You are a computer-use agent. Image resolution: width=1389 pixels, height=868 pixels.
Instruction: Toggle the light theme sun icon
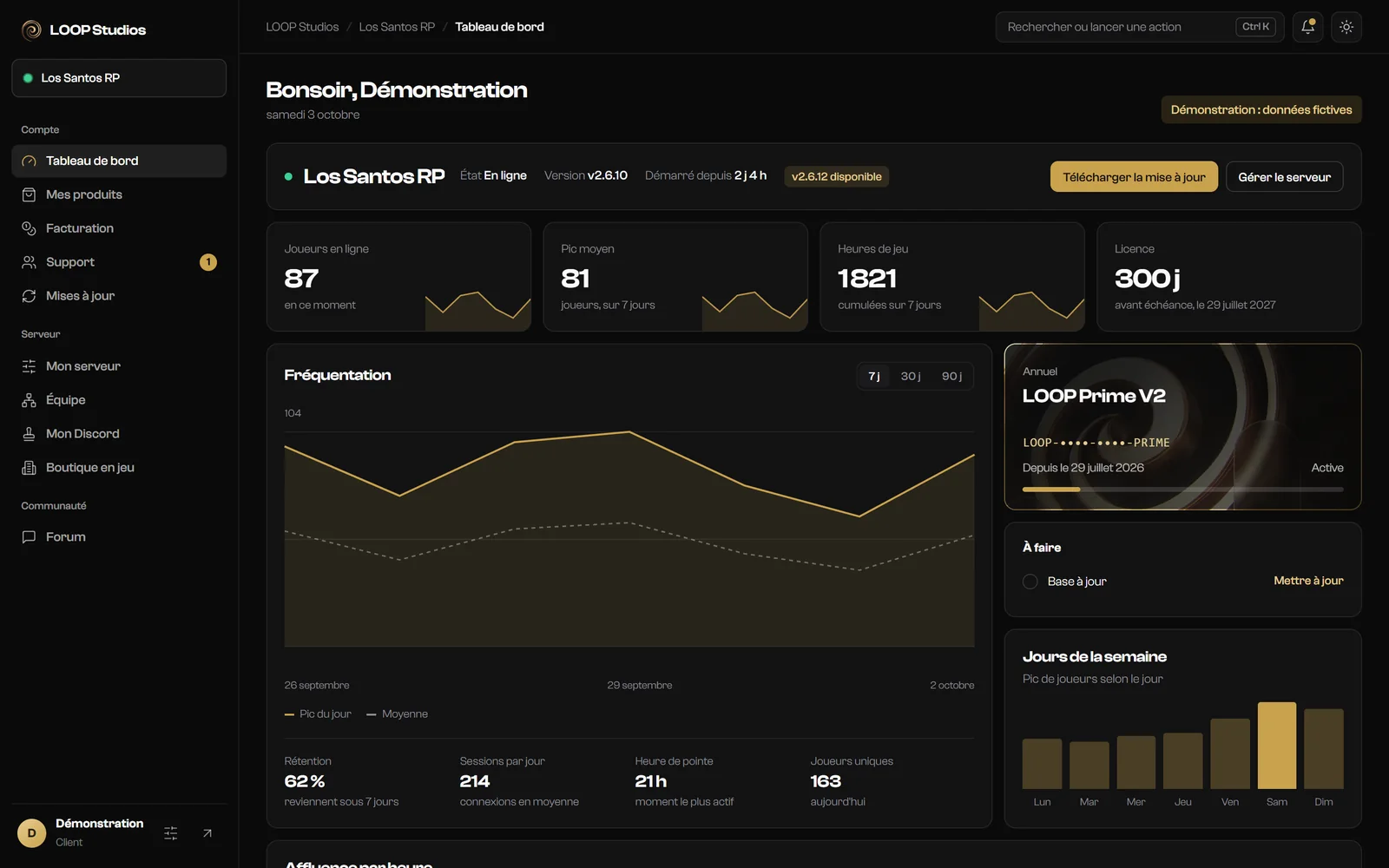coord(1346,27)
